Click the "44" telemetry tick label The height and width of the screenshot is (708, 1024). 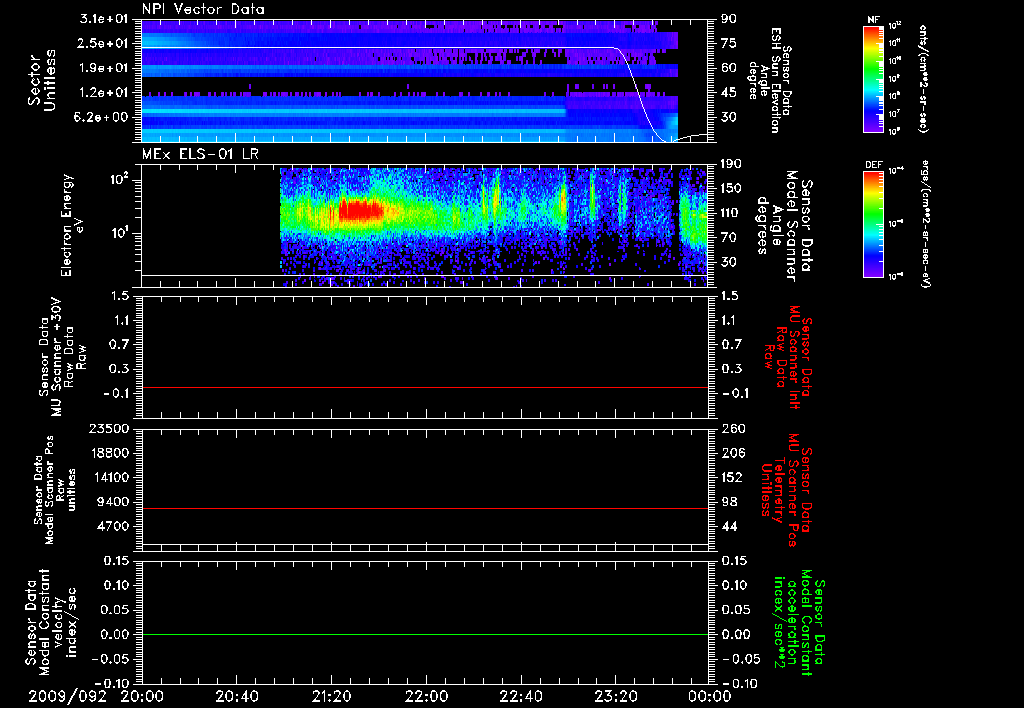[729, 526]
